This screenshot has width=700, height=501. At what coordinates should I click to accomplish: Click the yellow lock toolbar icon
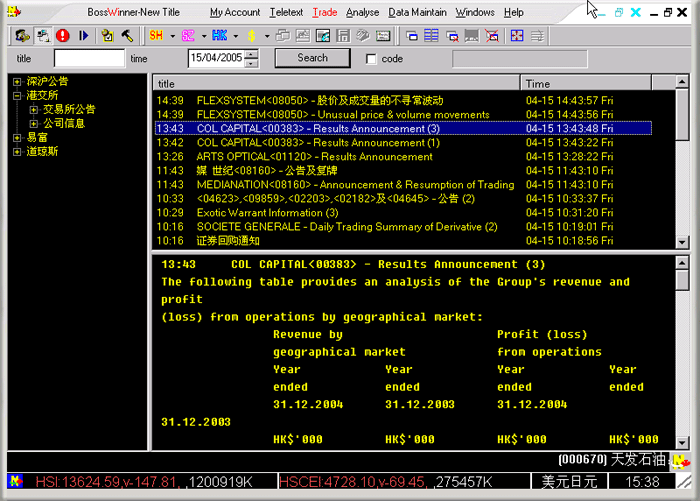[107, 36]
